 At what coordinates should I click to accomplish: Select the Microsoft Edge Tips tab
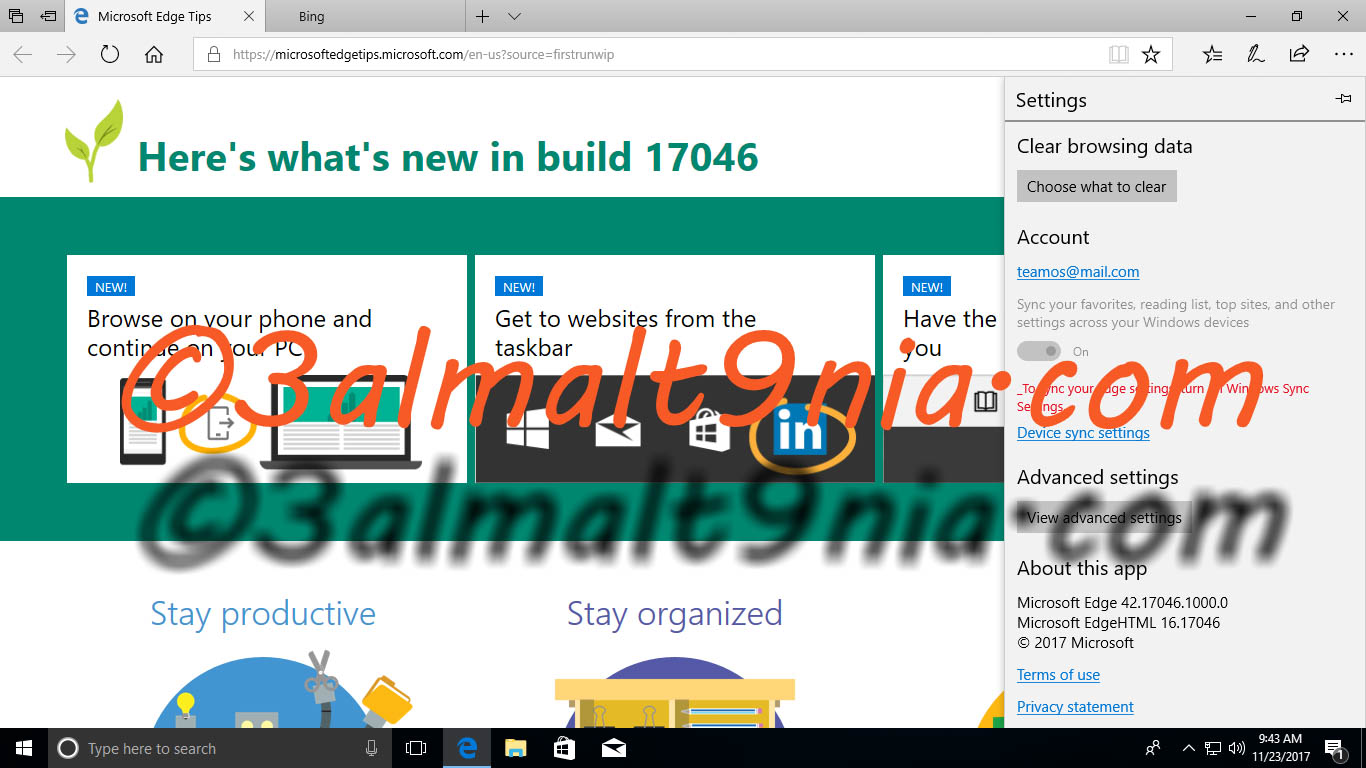pyautogui.click(x=155, y=16)
